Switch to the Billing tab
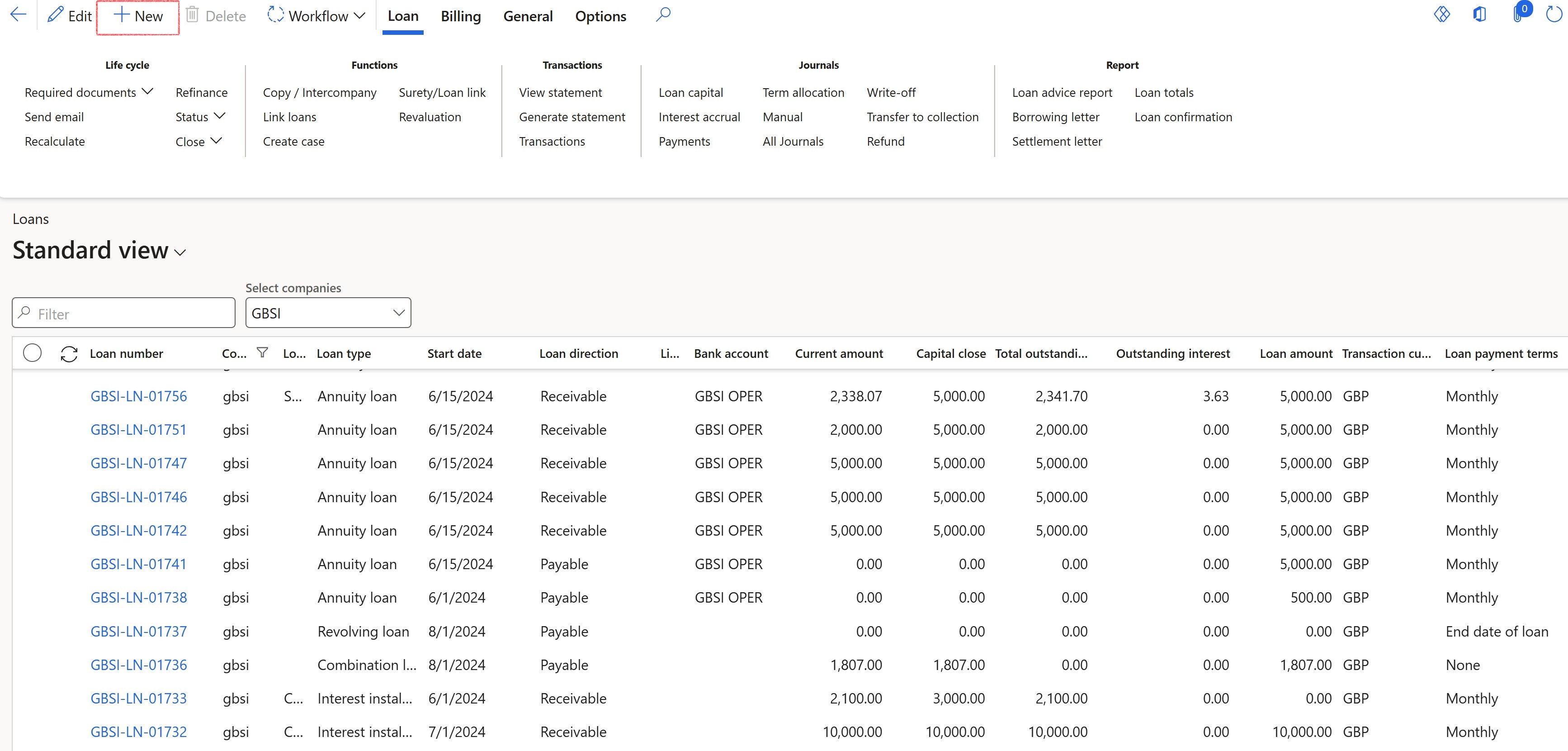The image size is (1568, 751). (460, 16)
